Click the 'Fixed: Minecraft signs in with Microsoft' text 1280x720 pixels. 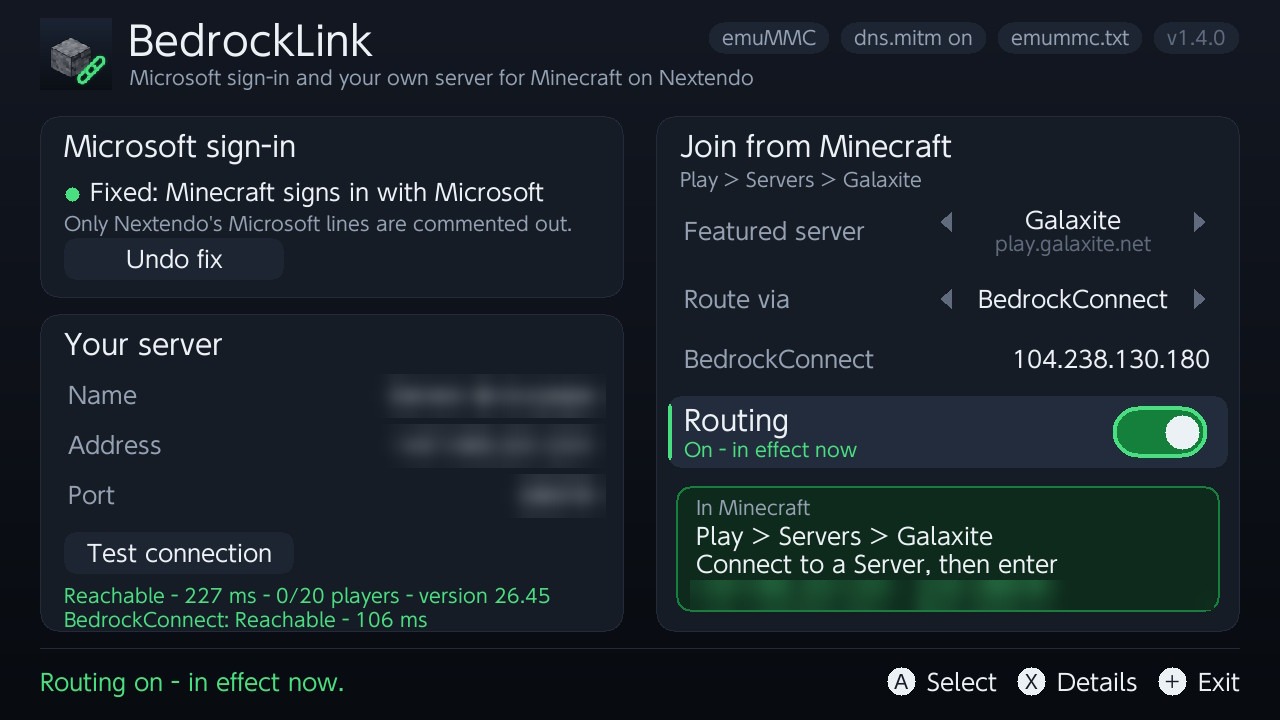(317, 192)
